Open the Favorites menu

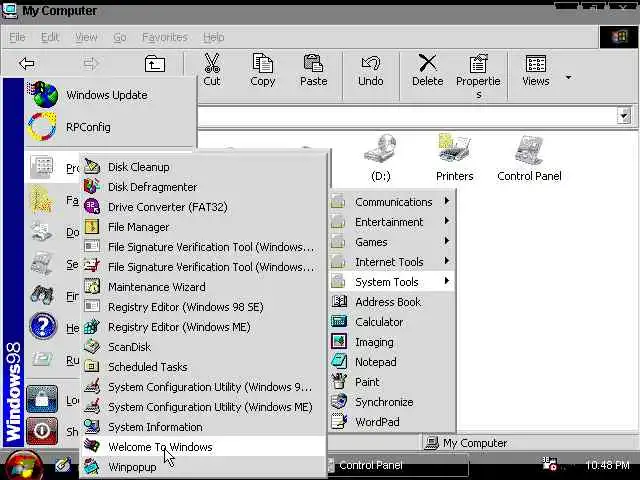(164, 37)
